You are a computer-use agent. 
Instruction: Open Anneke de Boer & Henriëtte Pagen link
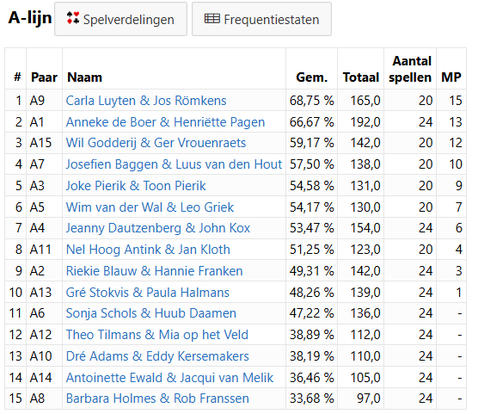[x=165, y=122]
